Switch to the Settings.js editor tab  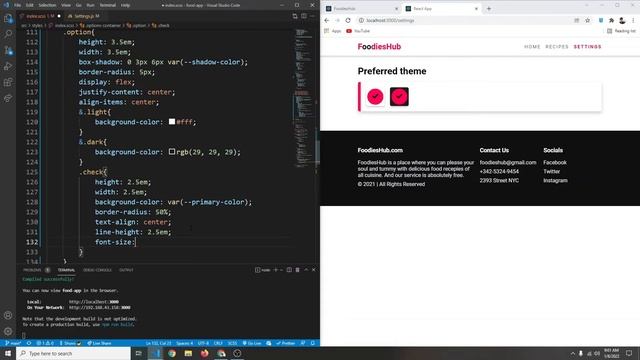(x=84, y=16)
